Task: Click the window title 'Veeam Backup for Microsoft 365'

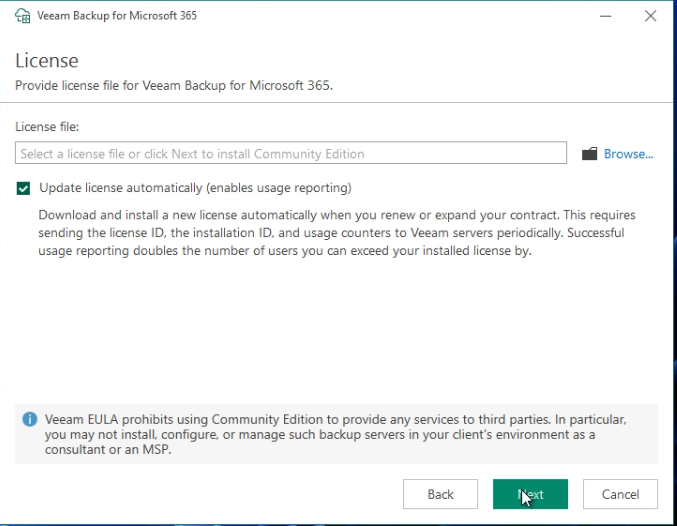Action: point(117,16)
